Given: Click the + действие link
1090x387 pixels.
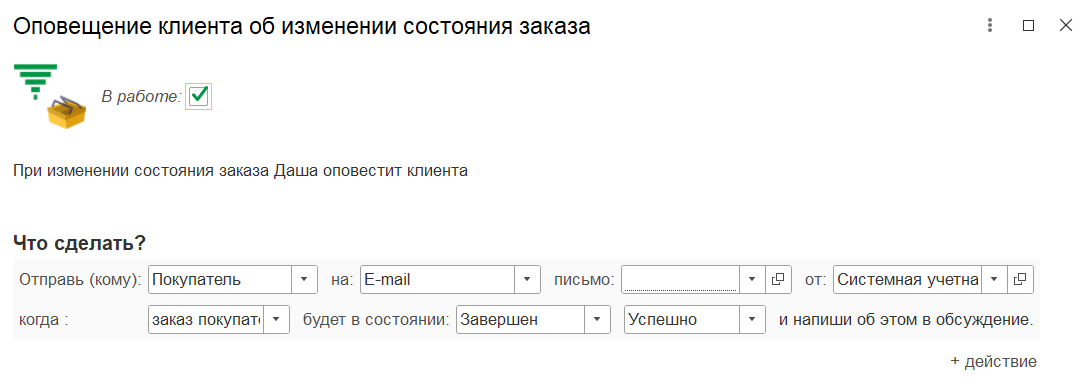Looking at the screenshot, I should [x=993, y=361].
